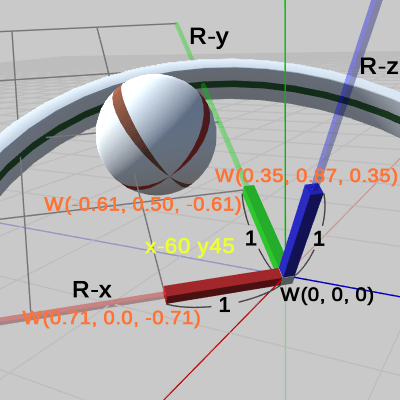Viewport: 400px width, 400px height.
Task: Click the length label 1 under red axis
Action: coord(224,305)
